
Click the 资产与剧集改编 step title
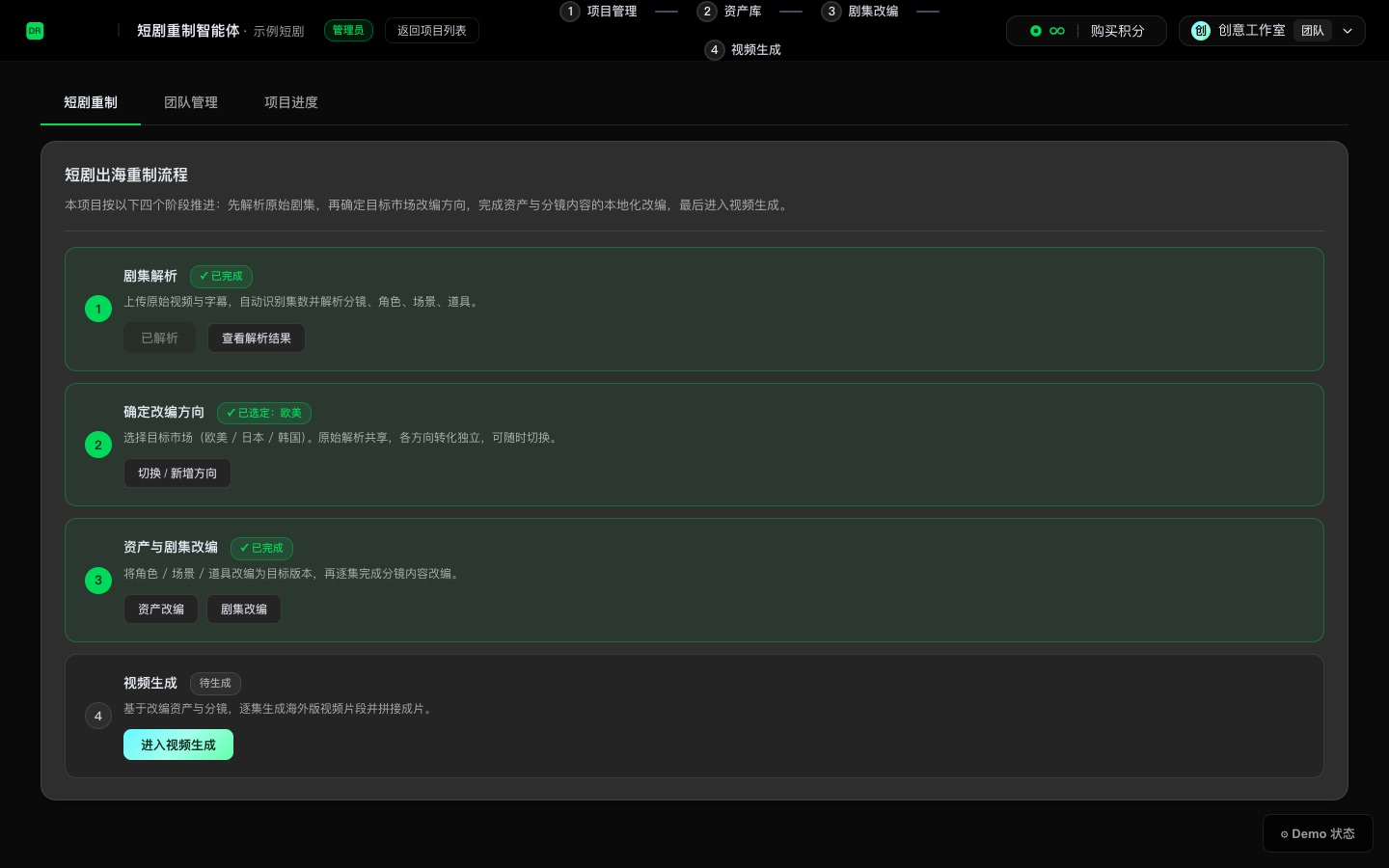coord(171,547)
